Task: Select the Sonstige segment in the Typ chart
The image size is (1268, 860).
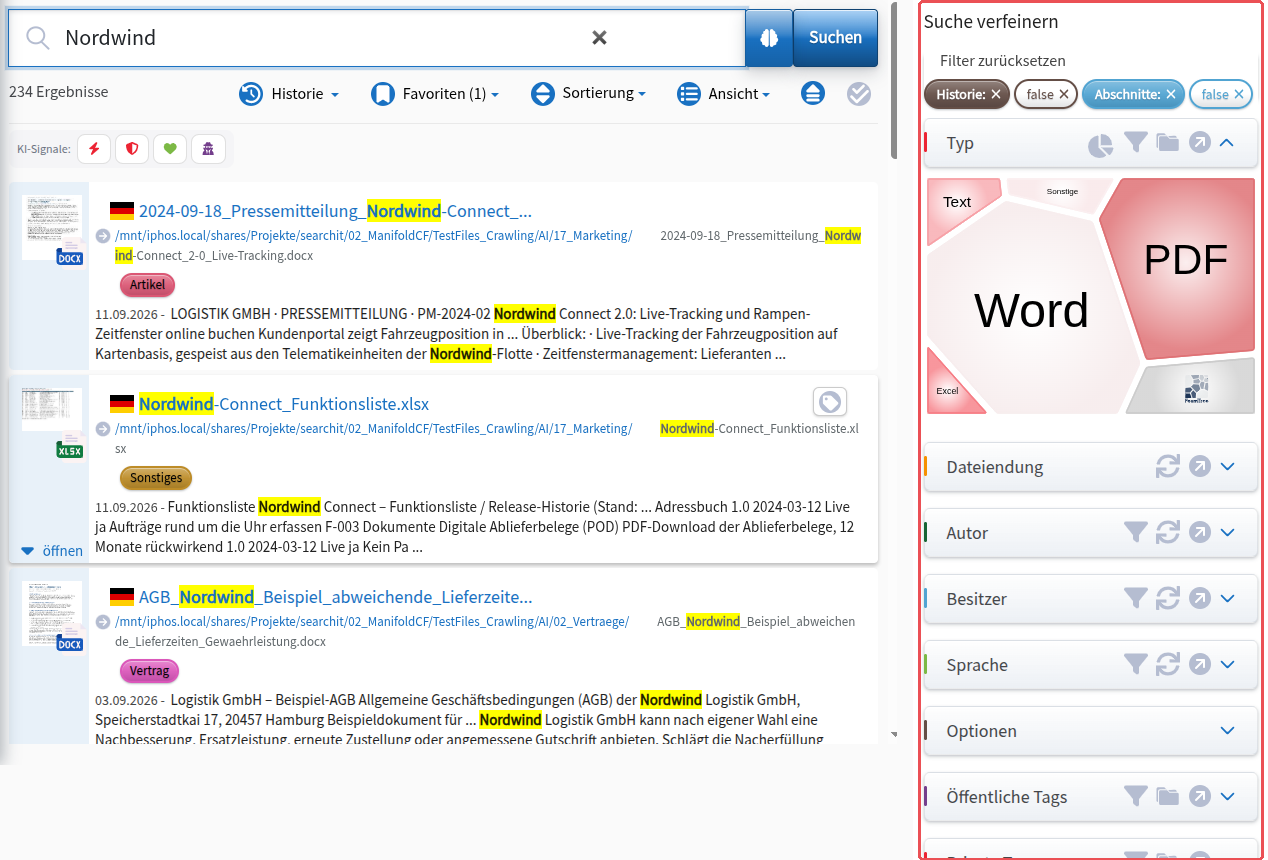Action: [x=1062, y=191]
